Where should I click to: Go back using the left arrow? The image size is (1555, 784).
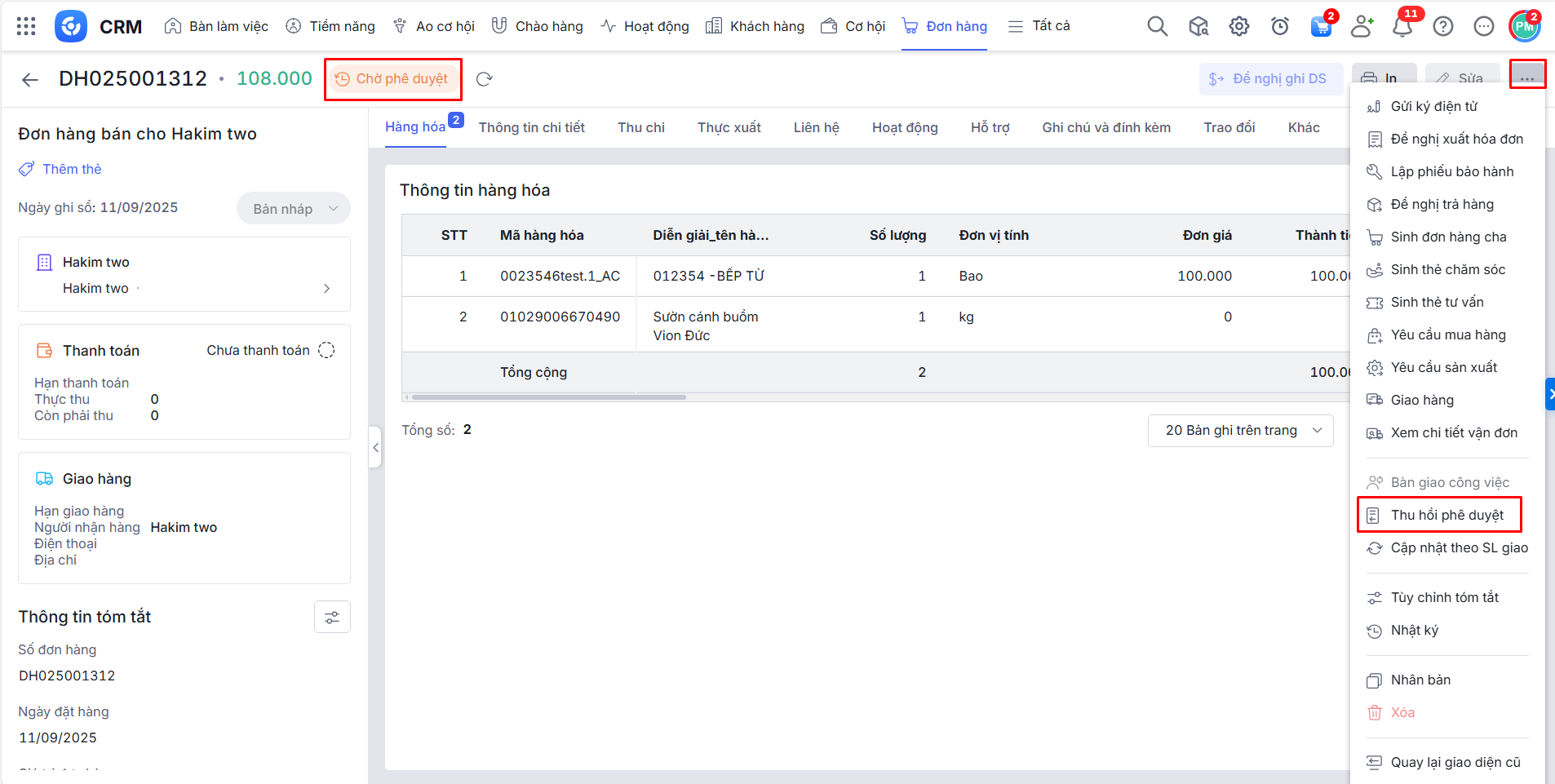tap(30, 79)
